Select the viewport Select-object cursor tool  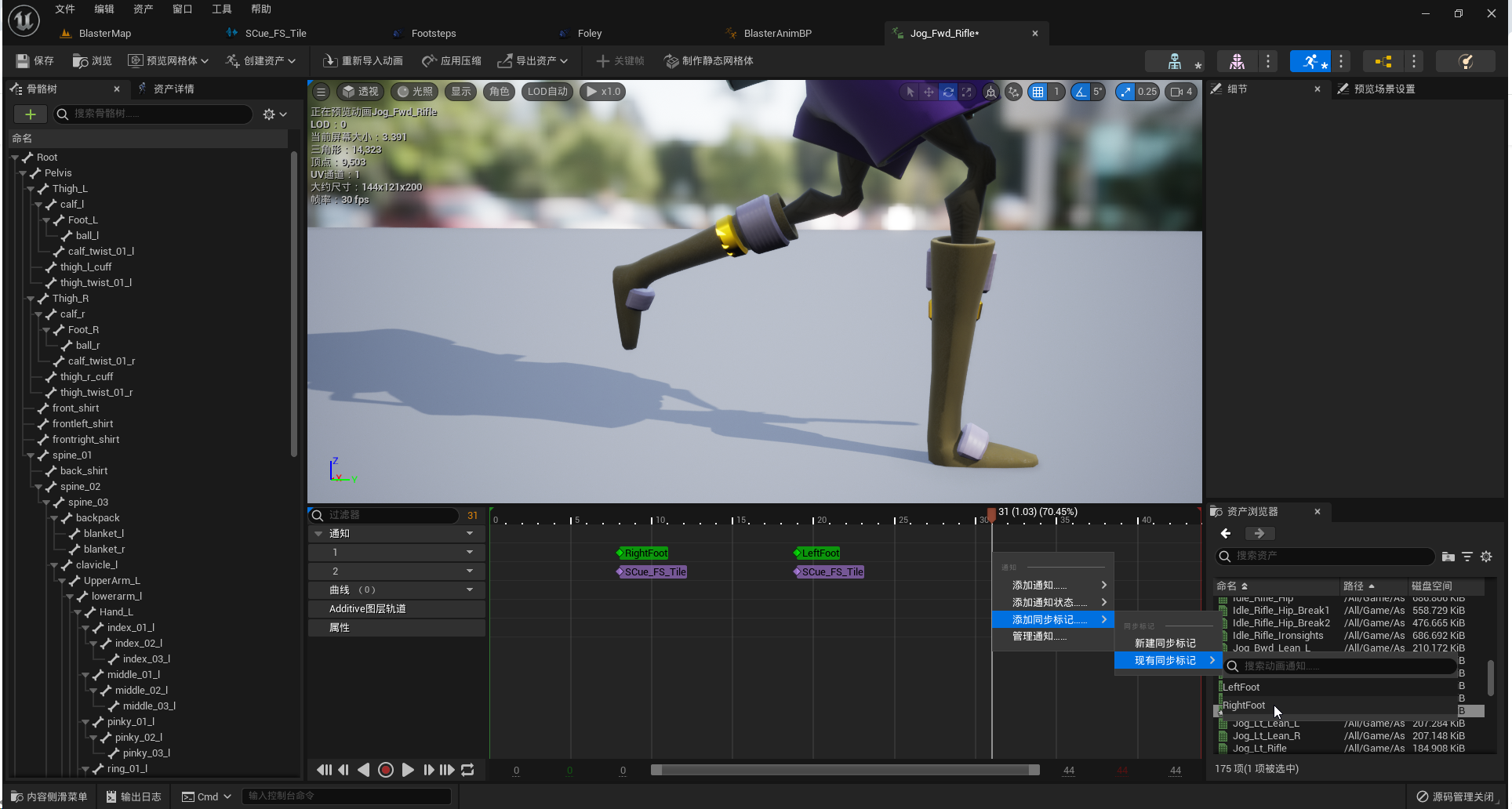pyautogui.click(x=910, y=92)
